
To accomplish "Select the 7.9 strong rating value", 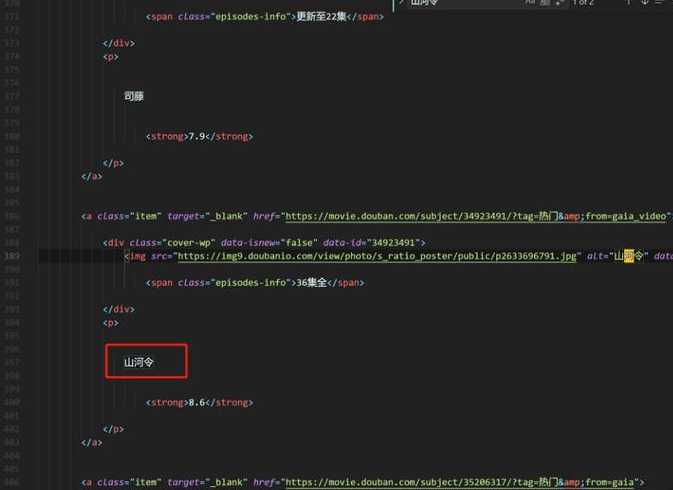I will (197, 136).
